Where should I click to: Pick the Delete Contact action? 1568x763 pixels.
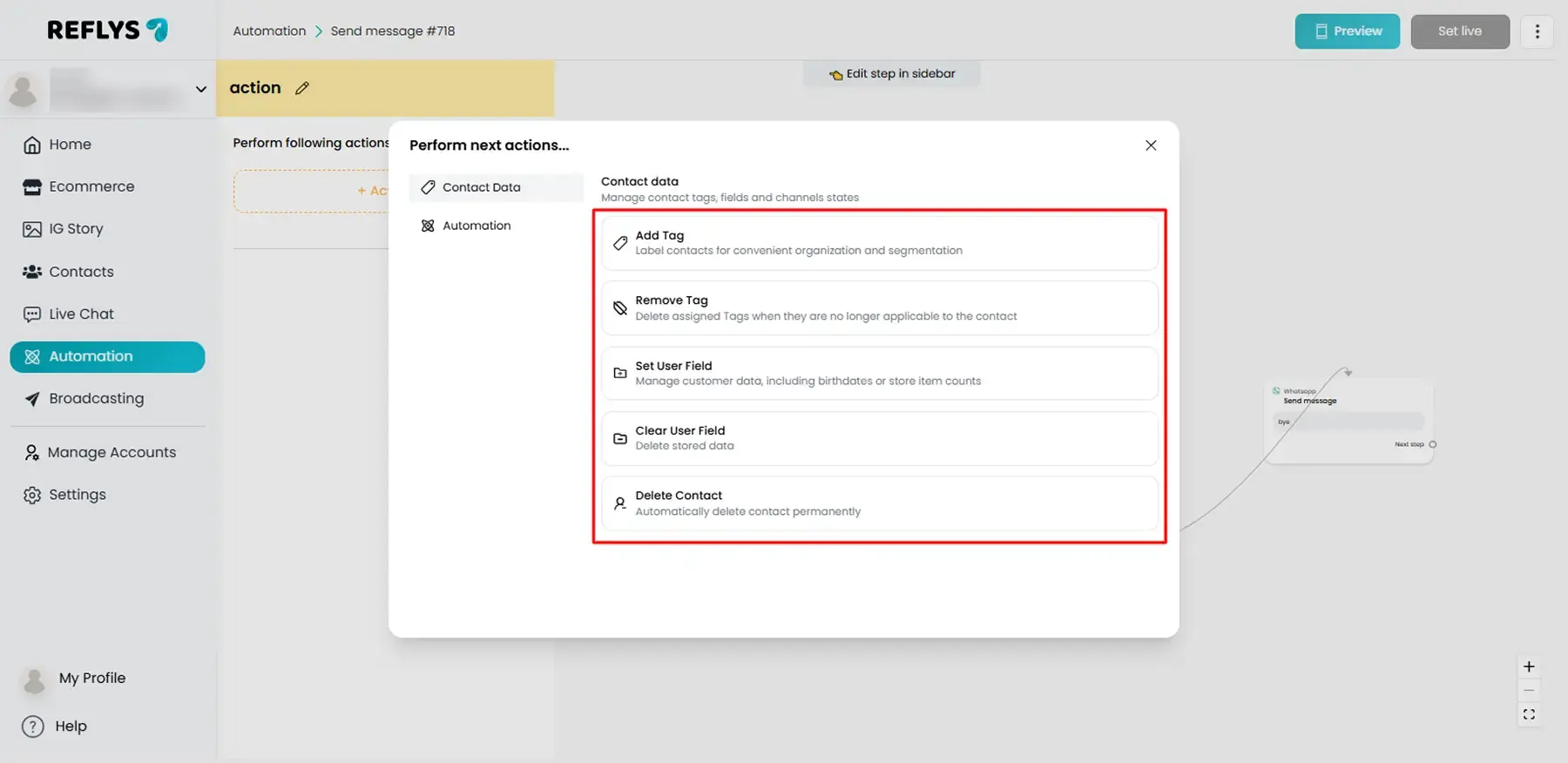(x=879, y=503)
